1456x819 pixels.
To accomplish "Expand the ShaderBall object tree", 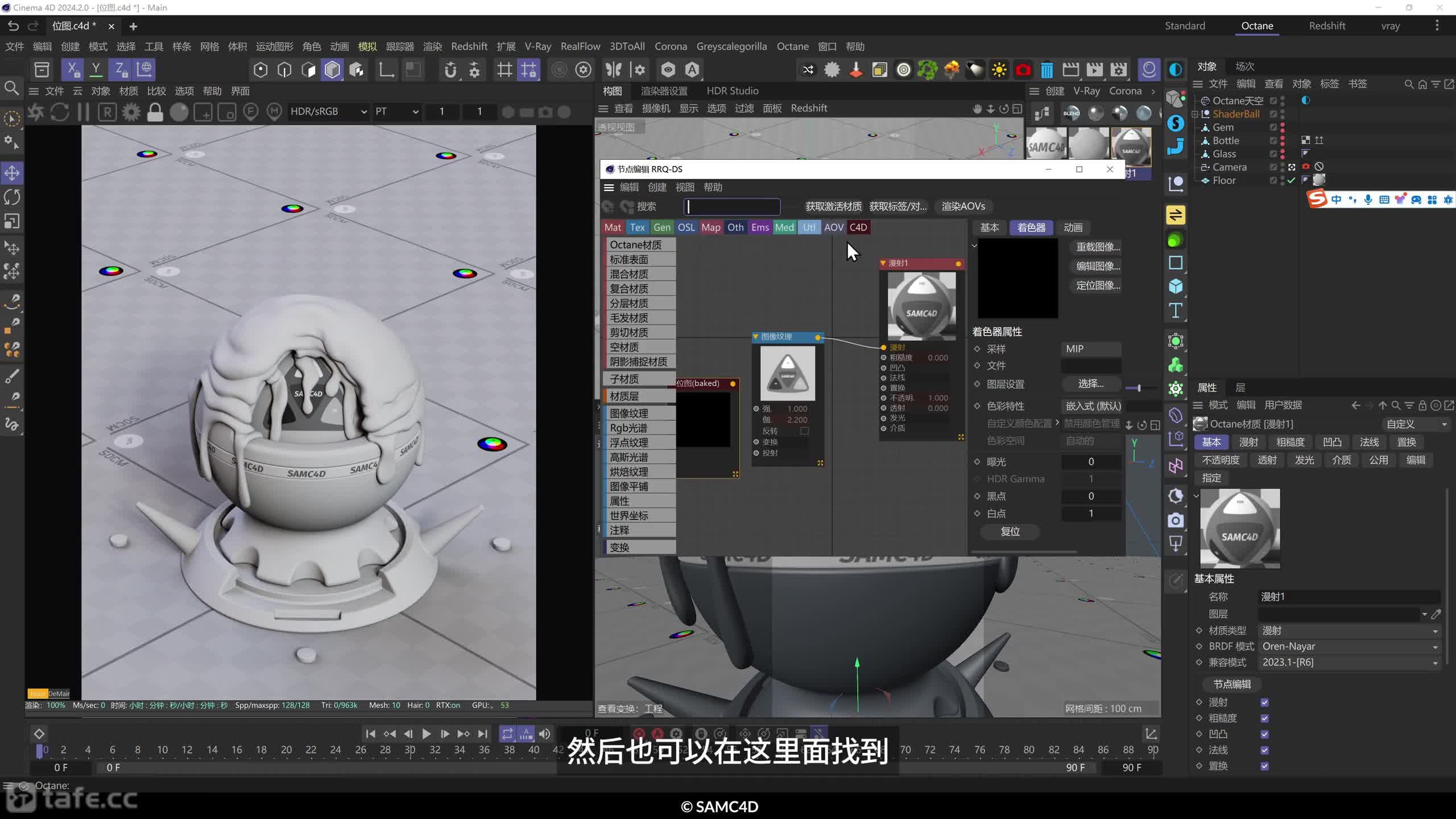I will pyautogui.click(x=1195, y=114).
